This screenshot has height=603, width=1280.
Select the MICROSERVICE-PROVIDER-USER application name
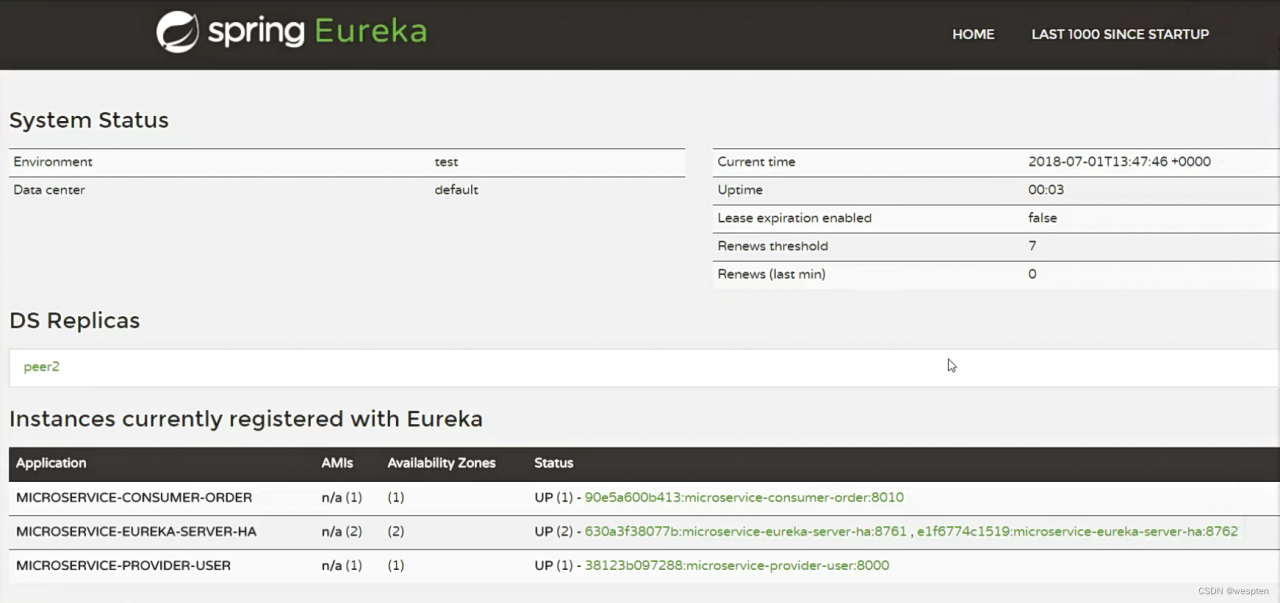pyautogui.click(x=123, y=565)
